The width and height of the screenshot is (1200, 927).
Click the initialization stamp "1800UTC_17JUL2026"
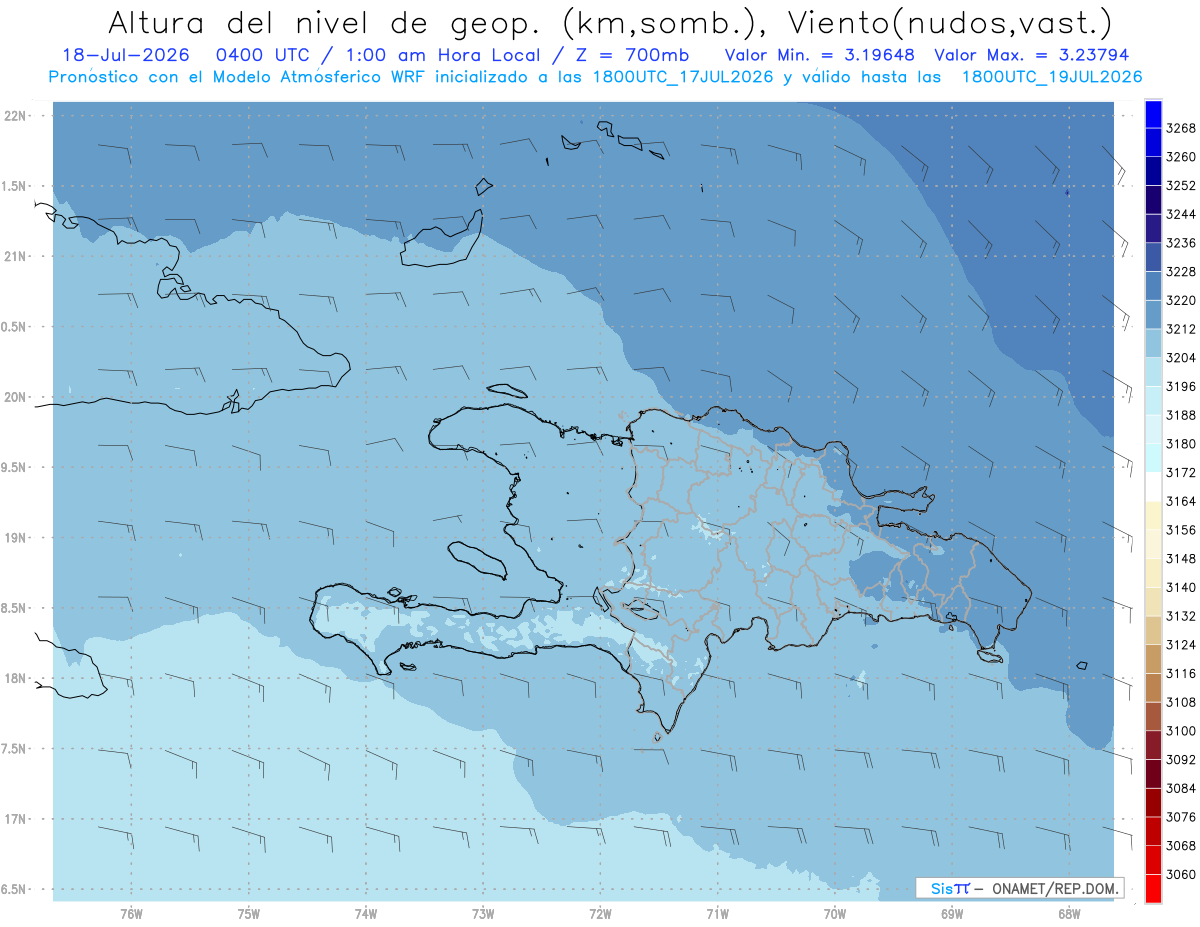coord(681,77)
